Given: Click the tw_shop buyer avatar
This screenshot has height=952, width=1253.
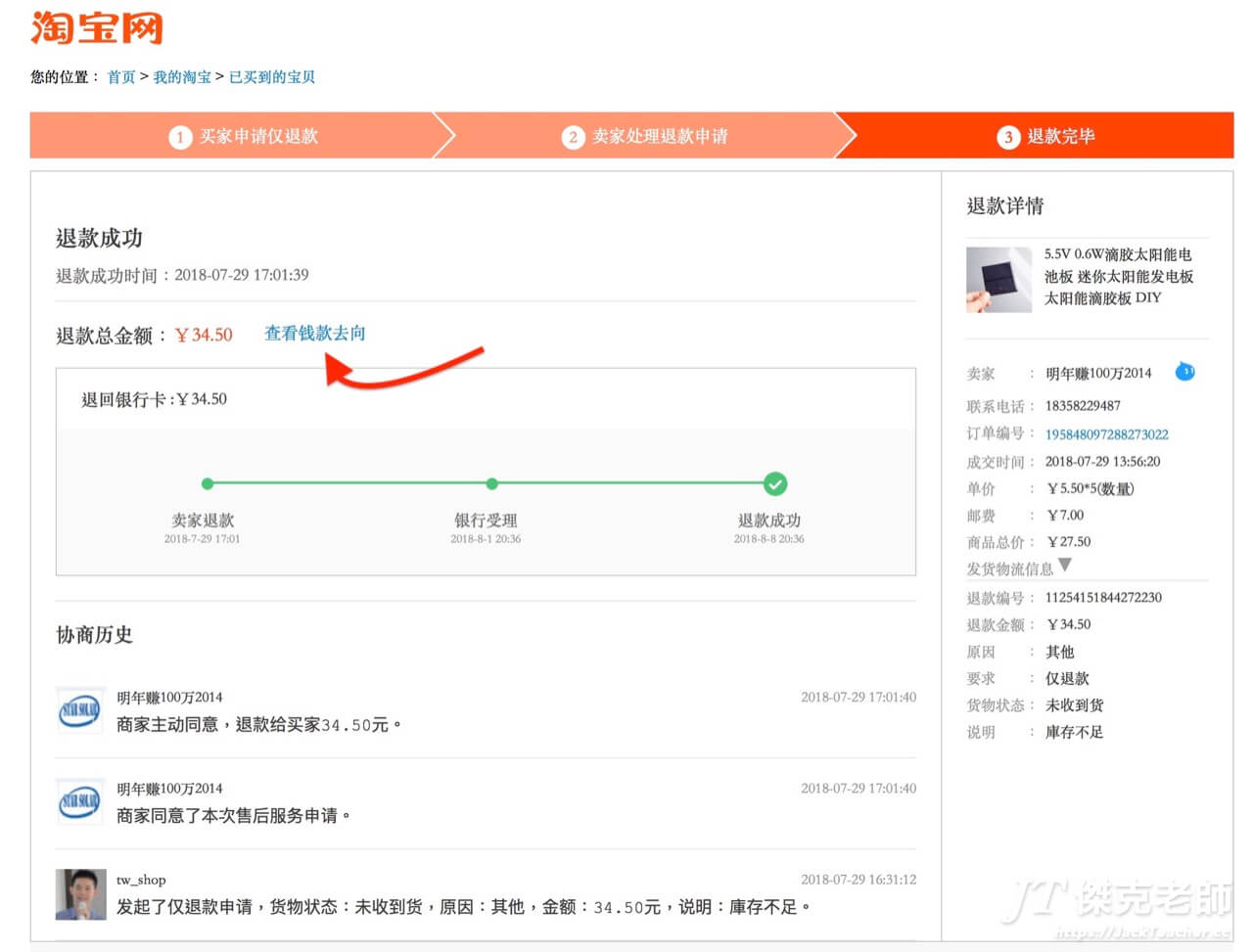Looking at the screenshot, I should [x=80, y=894].
